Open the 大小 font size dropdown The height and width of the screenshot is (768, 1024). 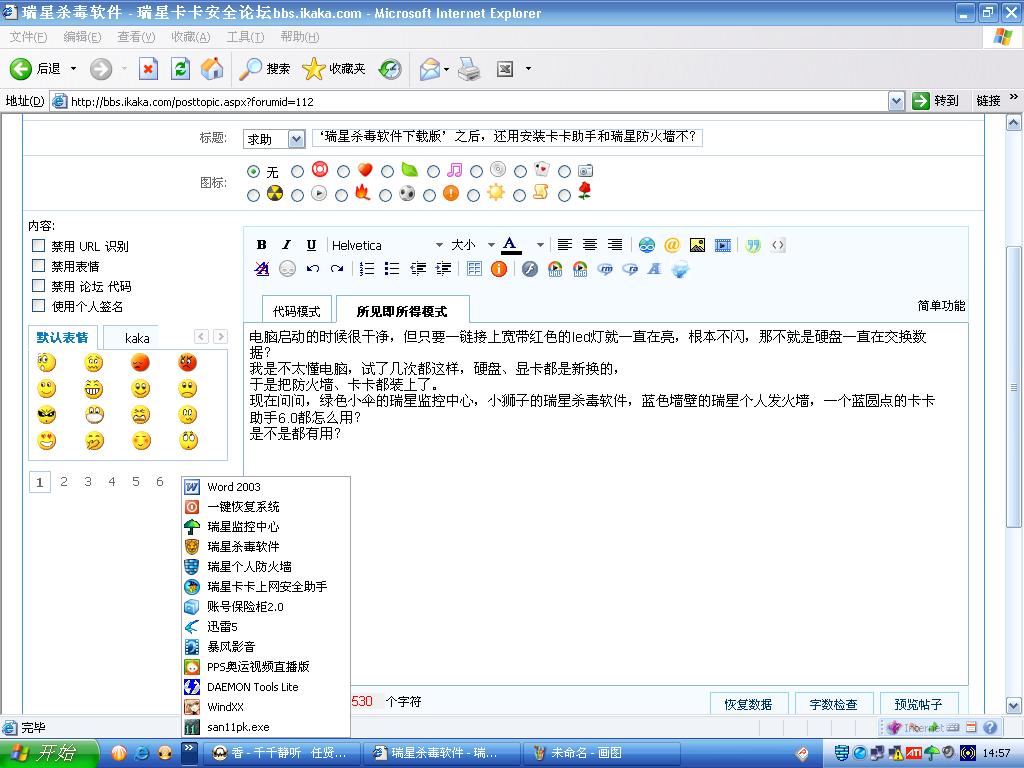click(491, 245)
